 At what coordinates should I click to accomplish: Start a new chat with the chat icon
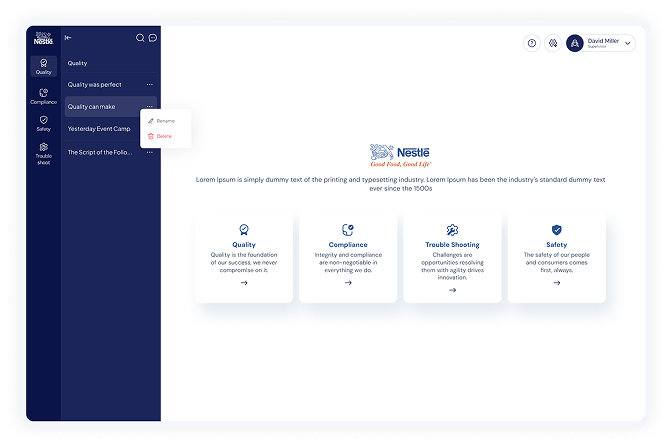point(153,38)
